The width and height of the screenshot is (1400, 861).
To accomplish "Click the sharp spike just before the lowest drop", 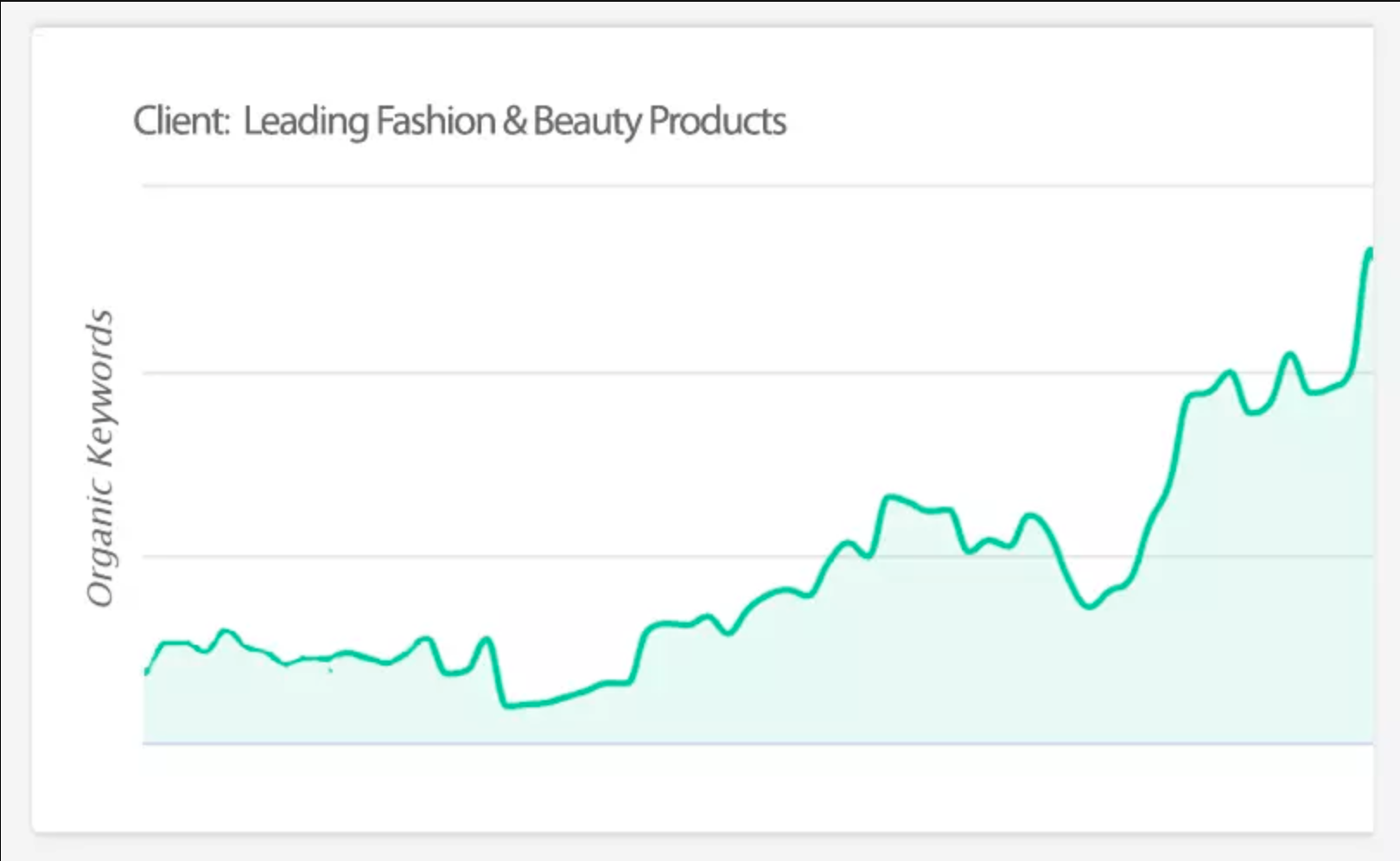I will click(x=486, y=639).
